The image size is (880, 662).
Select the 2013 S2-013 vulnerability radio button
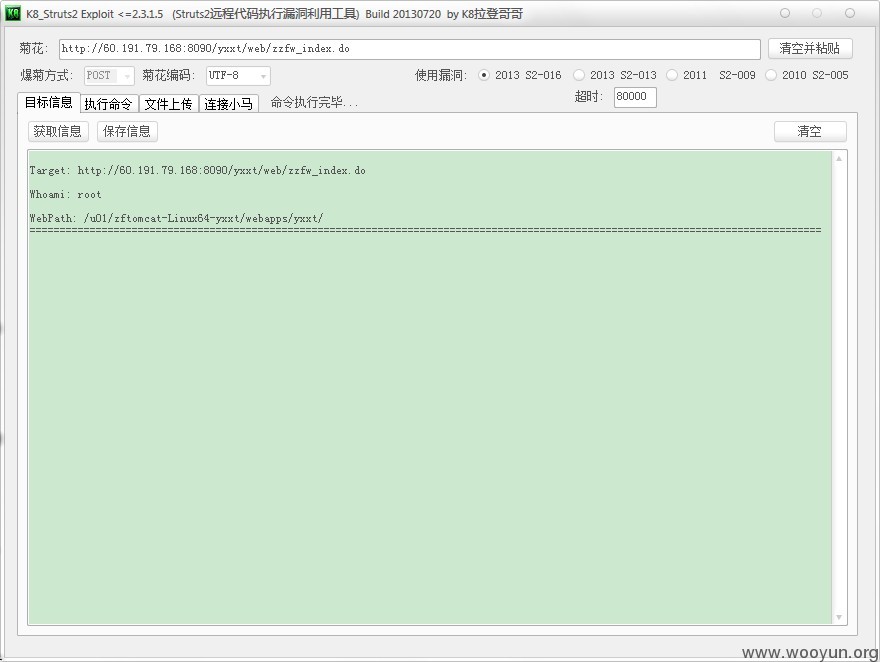tap(579, 75)
